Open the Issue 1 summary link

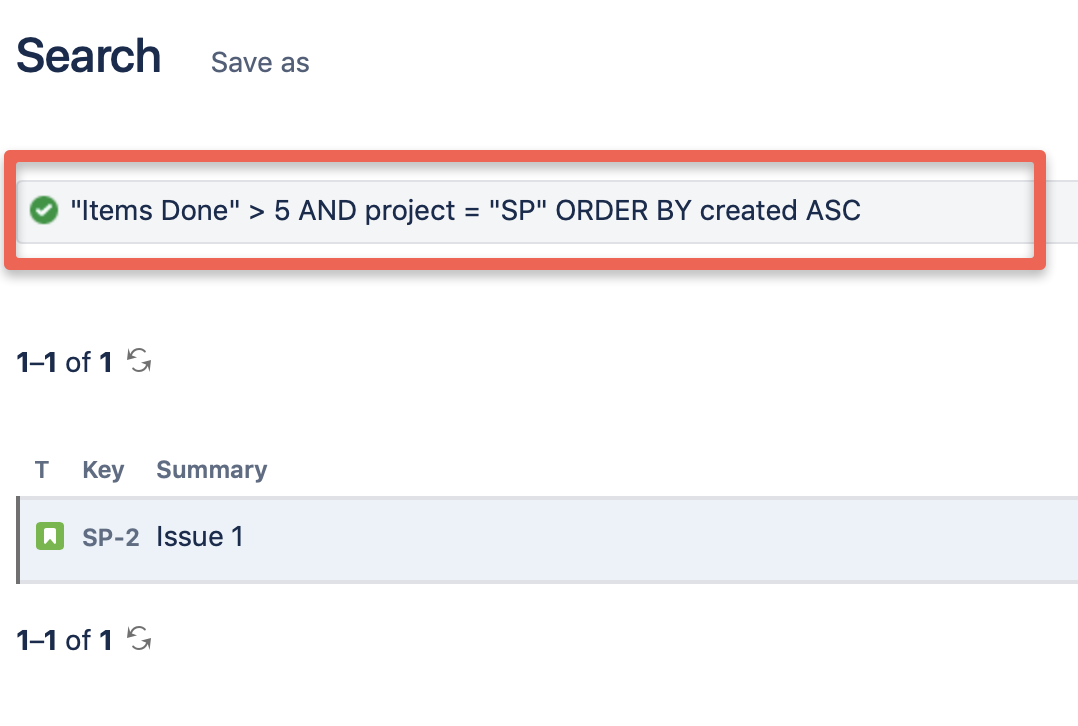click(200, 537)
